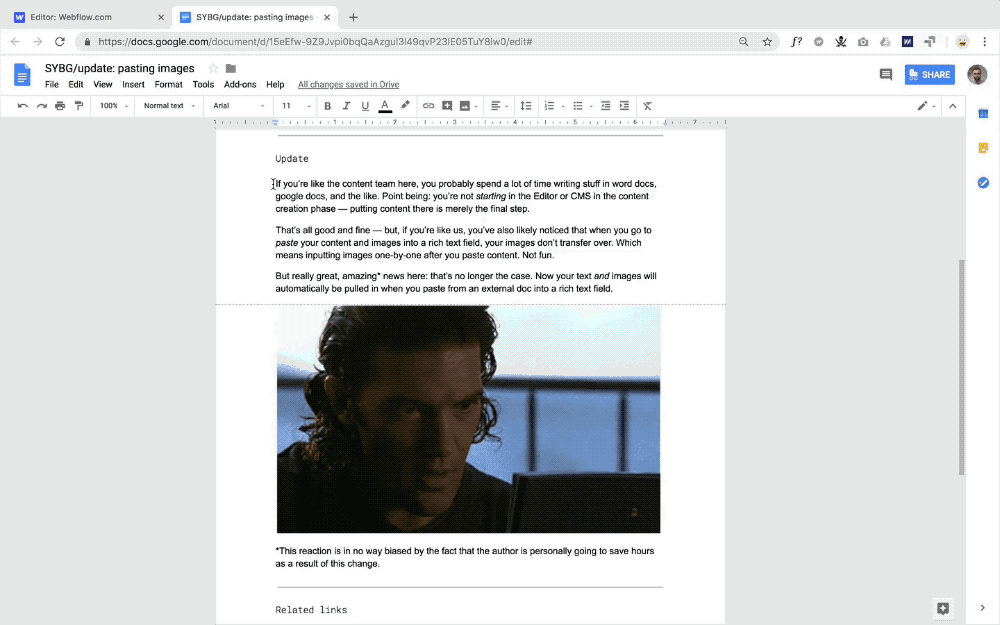Click the Insert link icon
The width and height of the screenshot is (1000, 625).
pos(429,106)
